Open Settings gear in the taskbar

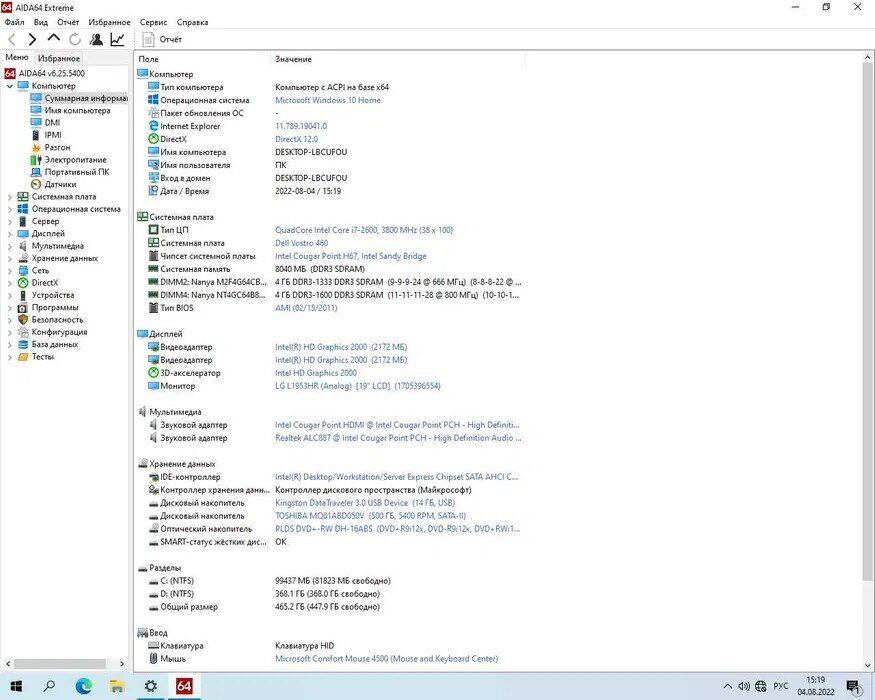(x=151, y=686)
